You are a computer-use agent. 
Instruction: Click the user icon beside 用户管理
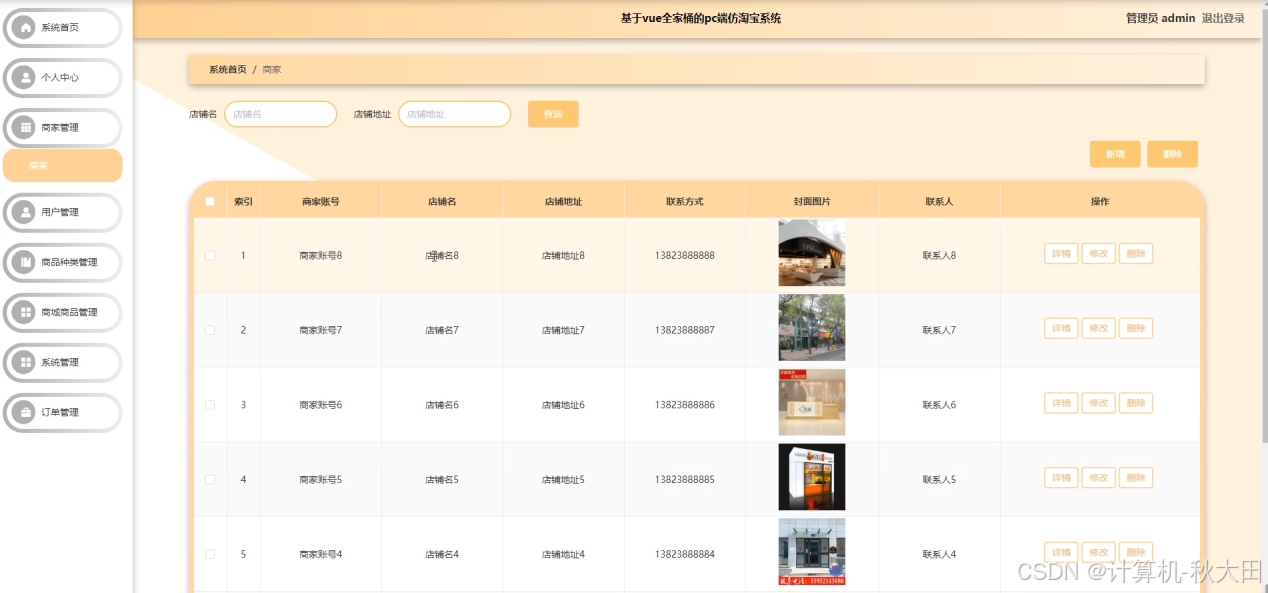[23, 212]
